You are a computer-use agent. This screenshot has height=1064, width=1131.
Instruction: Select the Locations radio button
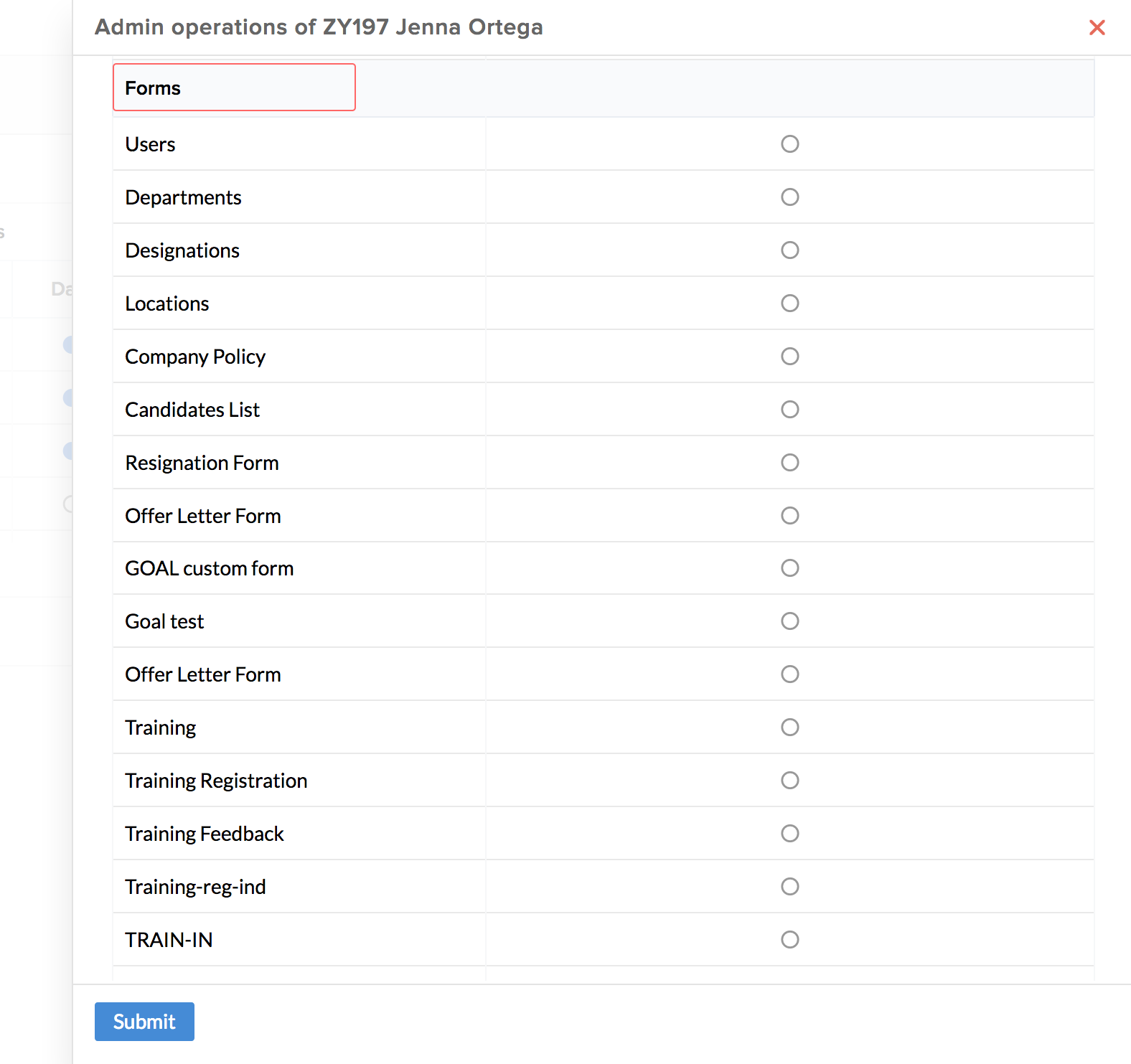789,303
